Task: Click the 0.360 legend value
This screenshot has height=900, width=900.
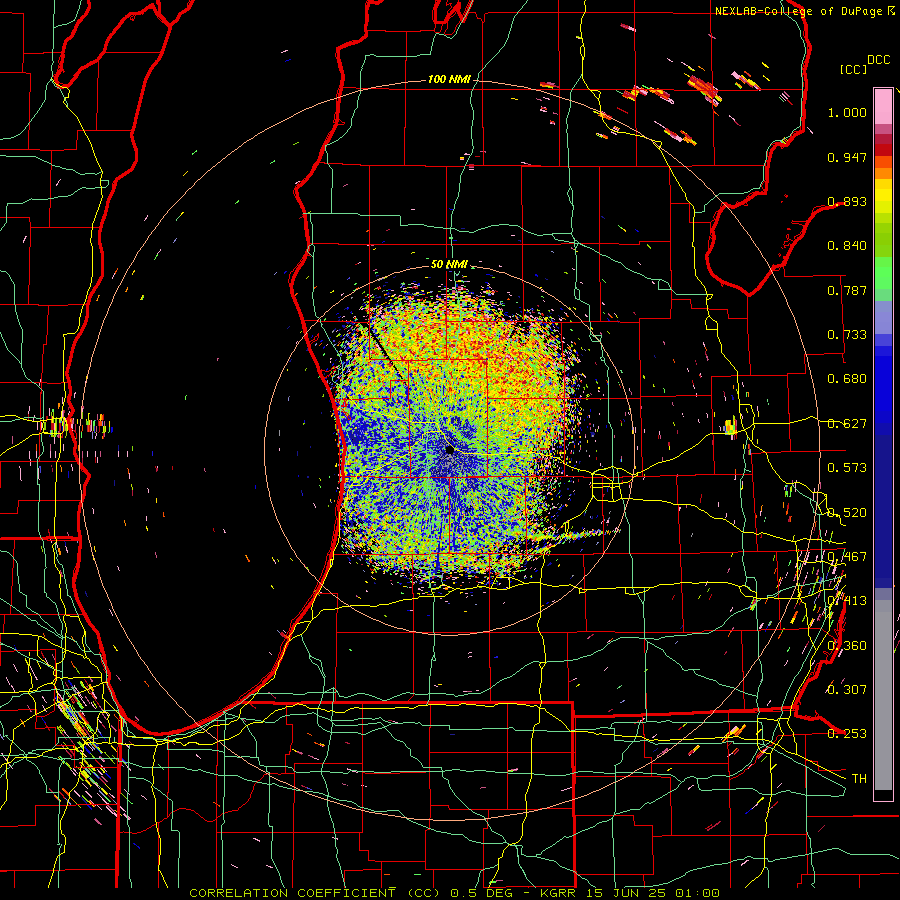Action: click(x=847, y=646)
